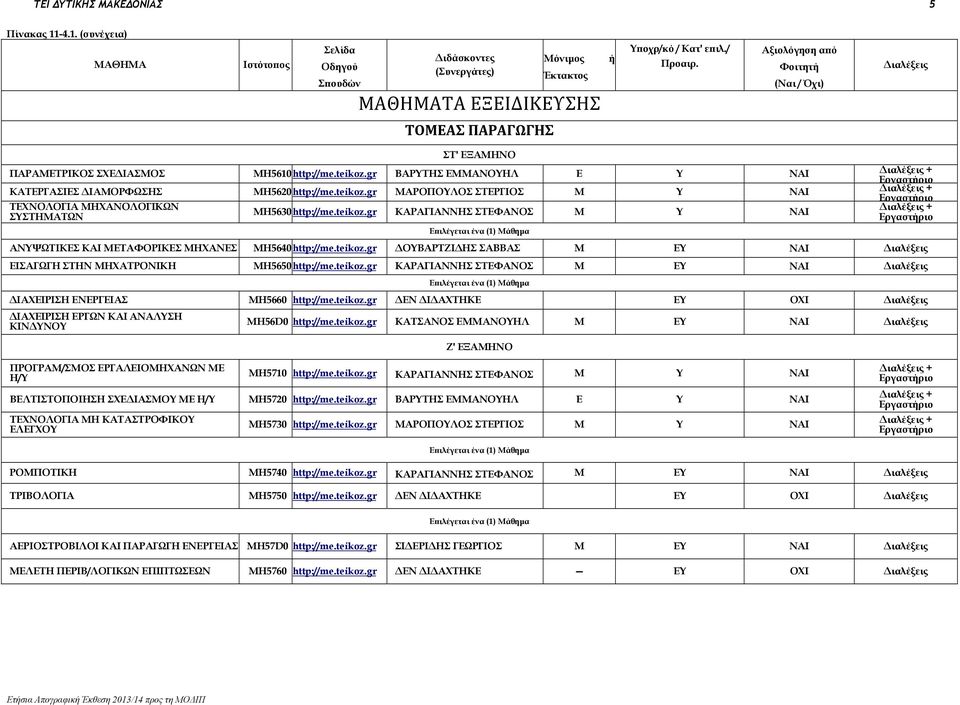Select the Ζ' ΕΞΑΜΗΝΟ section label
This screenshot has width=960, height=705.
(x=479, y=347)
